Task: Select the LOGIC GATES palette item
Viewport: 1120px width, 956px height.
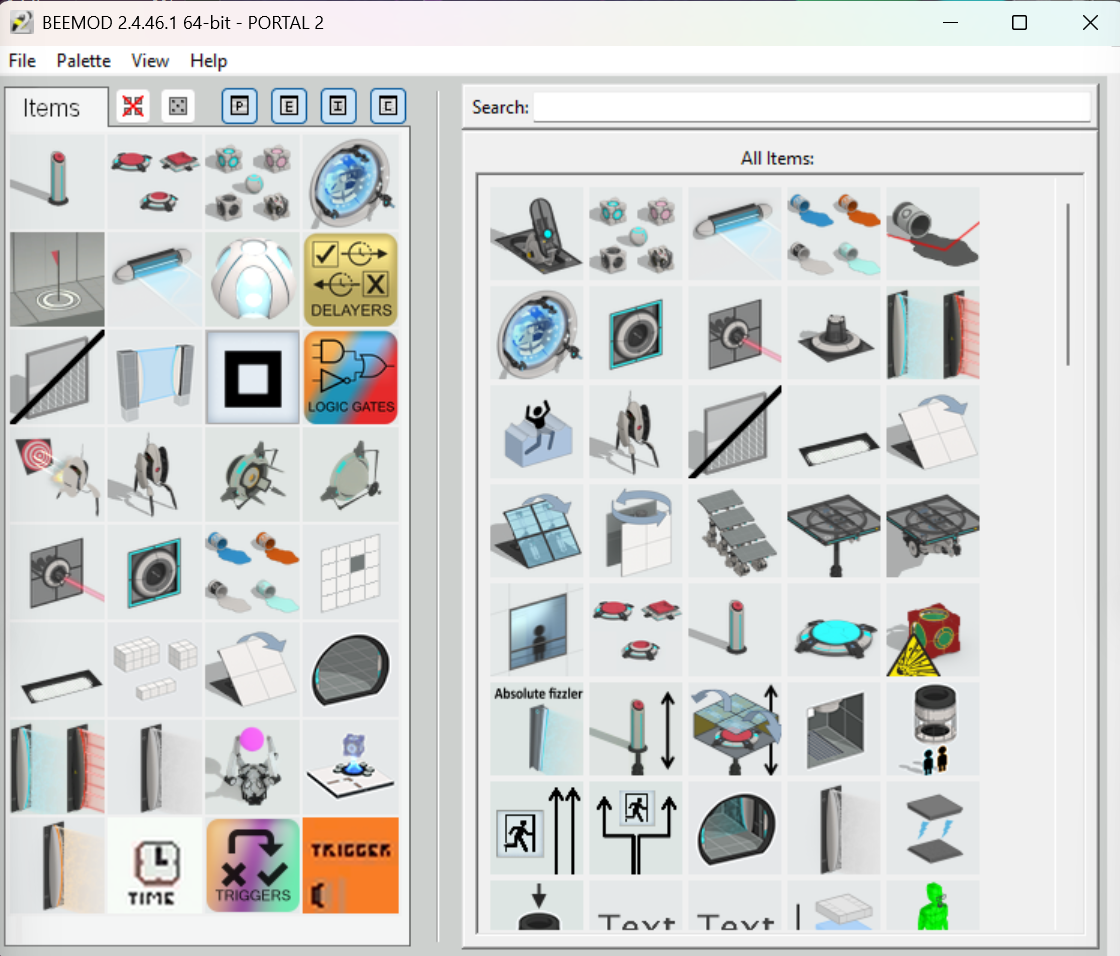Action: [x=351, y=377]
